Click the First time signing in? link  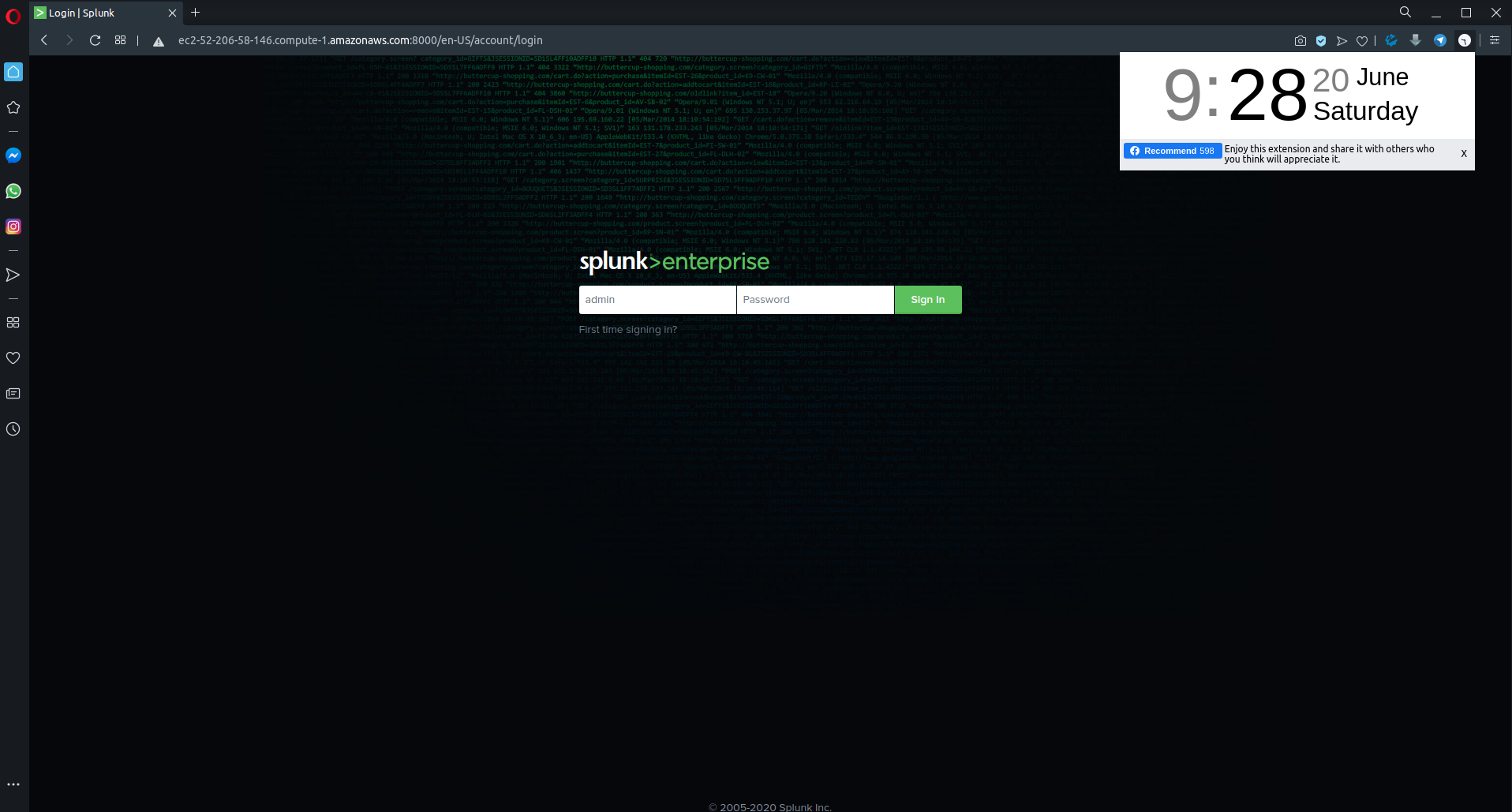click(x=628, y=330)
